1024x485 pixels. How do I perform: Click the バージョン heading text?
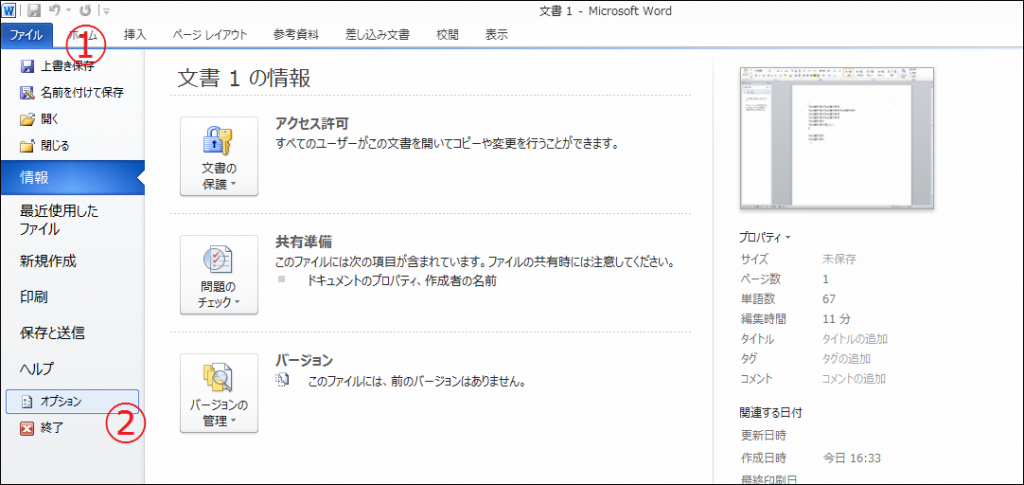pyautogui.click(x=304, y=361)
